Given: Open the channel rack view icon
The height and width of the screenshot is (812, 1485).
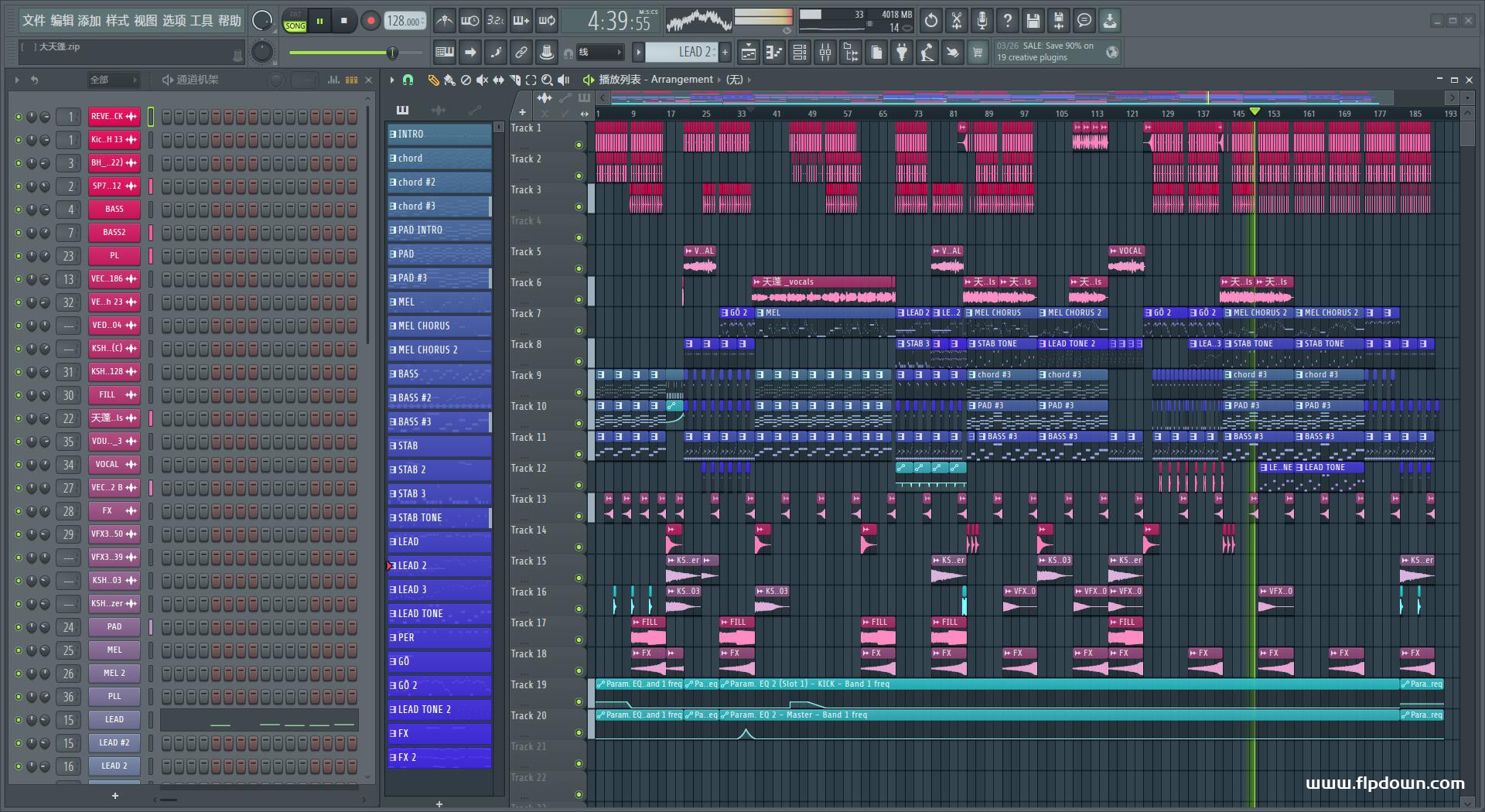Looking at the screenshot, I should click(x=800, y=53).
